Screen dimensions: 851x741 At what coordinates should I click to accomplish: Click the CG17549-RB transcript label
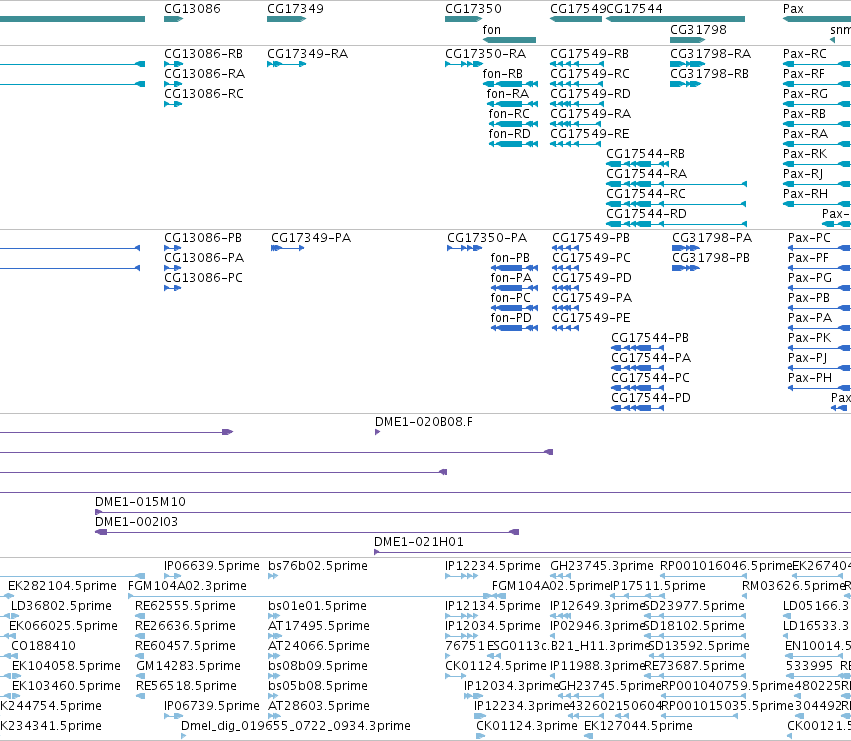click(589, 54)
